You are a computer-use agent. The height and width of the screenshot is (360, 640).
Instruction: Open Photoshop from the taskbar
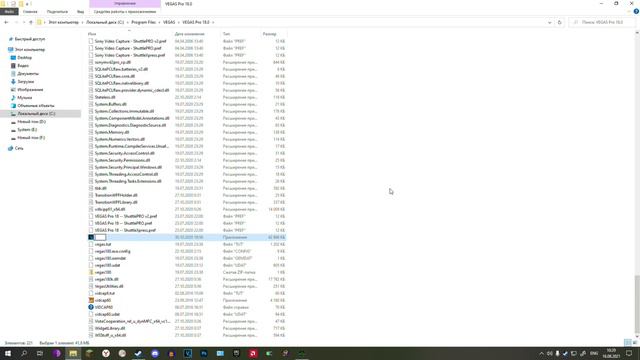point(204,353)
